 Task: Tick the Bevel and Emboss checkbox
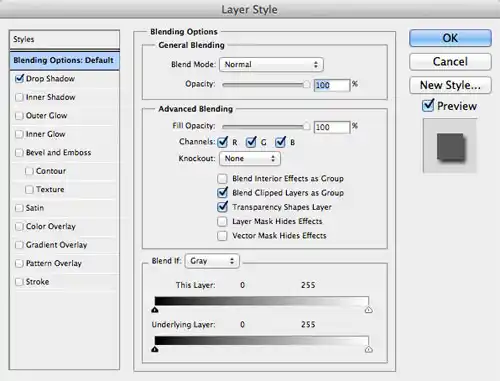click(19, 153)
